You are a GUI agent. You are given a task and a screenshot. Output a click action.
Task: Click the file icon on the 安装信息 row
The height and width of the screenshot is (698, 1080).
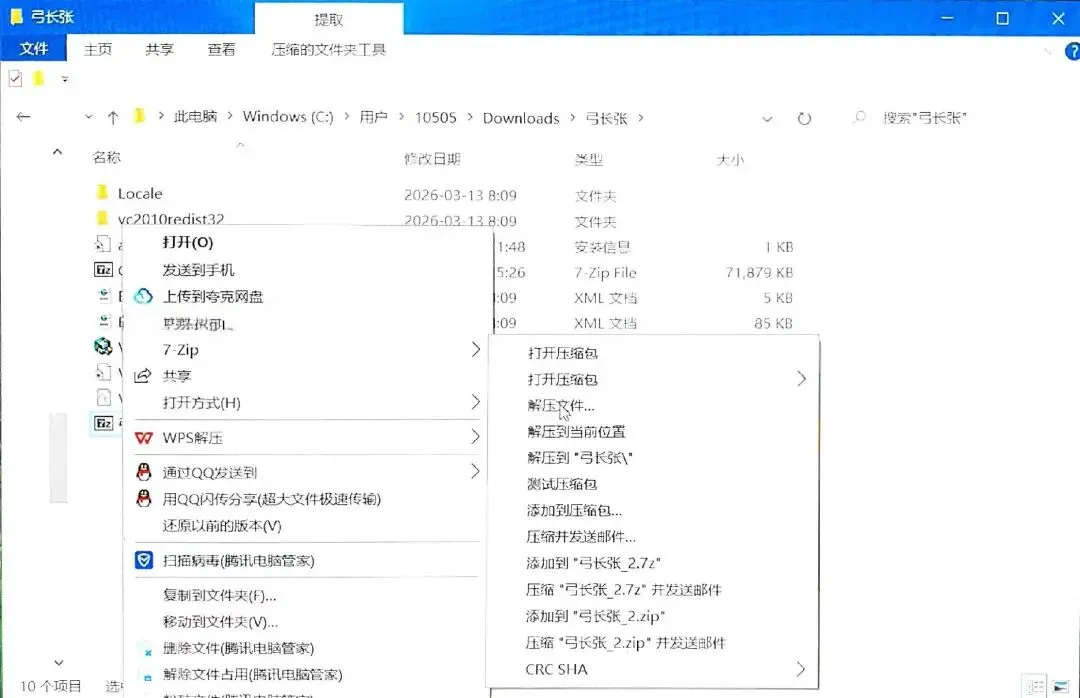click(x=103, y=244)
